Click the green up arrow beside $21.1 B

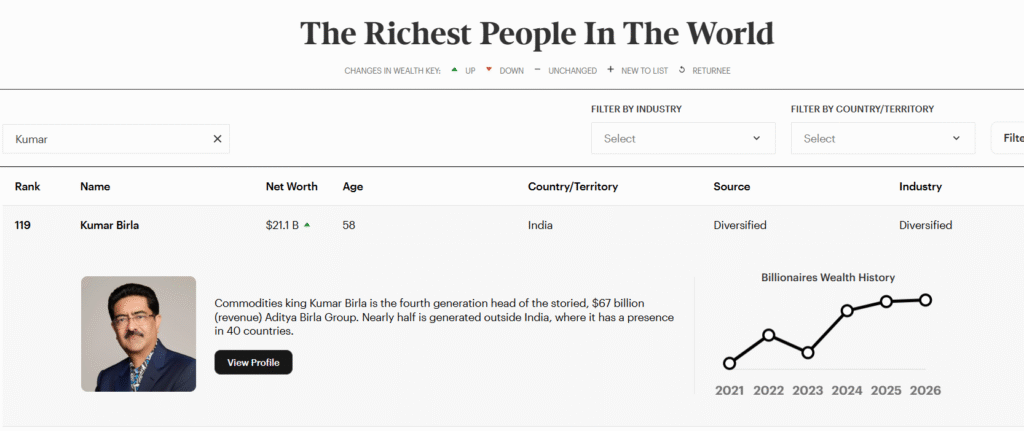pyautogui.click(x=307, y=225)
